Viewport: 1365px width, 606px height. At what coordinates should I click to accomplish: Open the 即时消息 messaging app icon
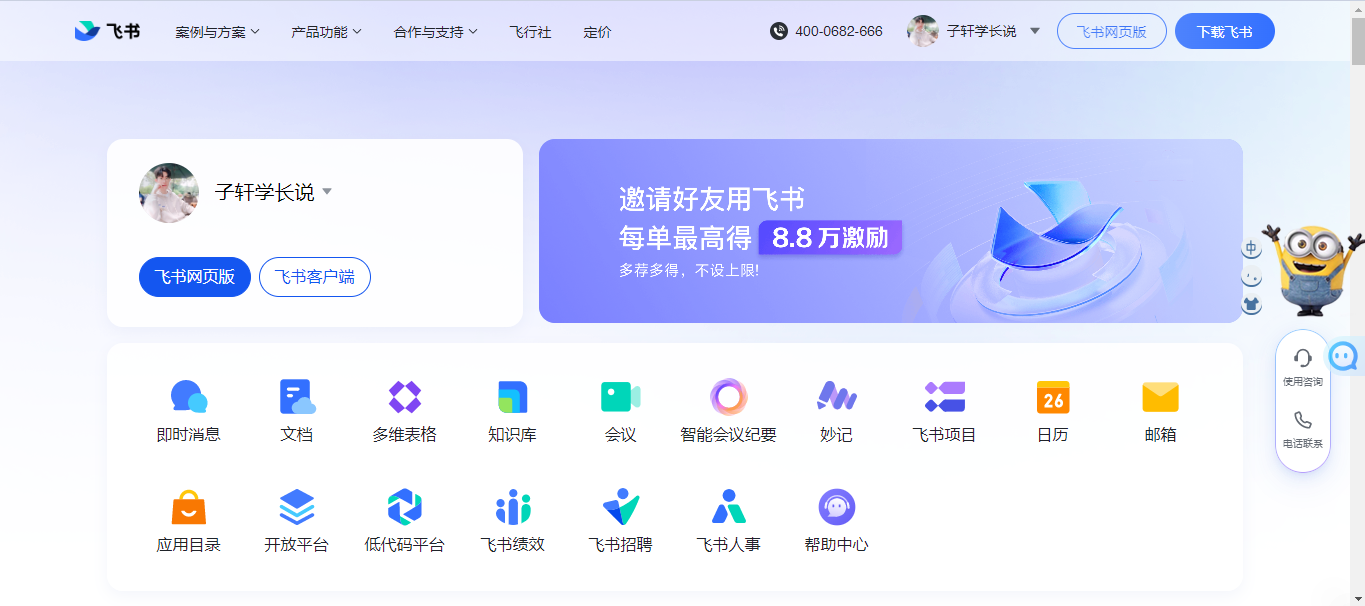189,397
